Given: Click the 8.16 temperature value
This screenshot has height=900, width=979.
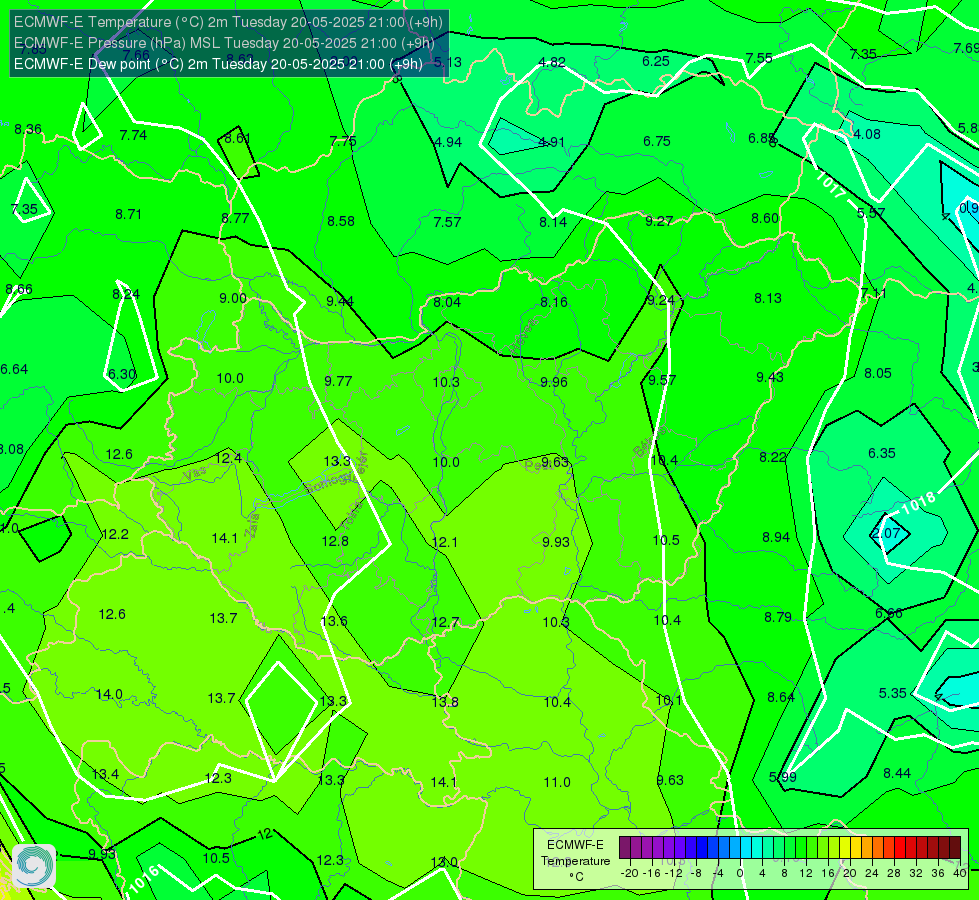Looking at the screenshot, I should [x=554, y=302].
